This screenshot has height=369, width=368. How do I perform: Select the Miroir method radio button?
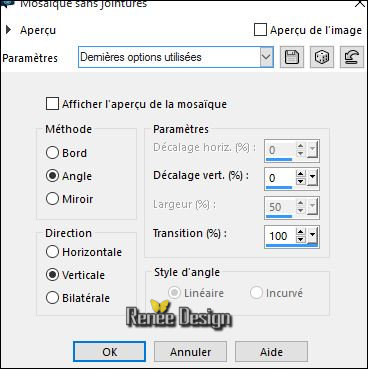pyautogui.click(x=52, y=199)
